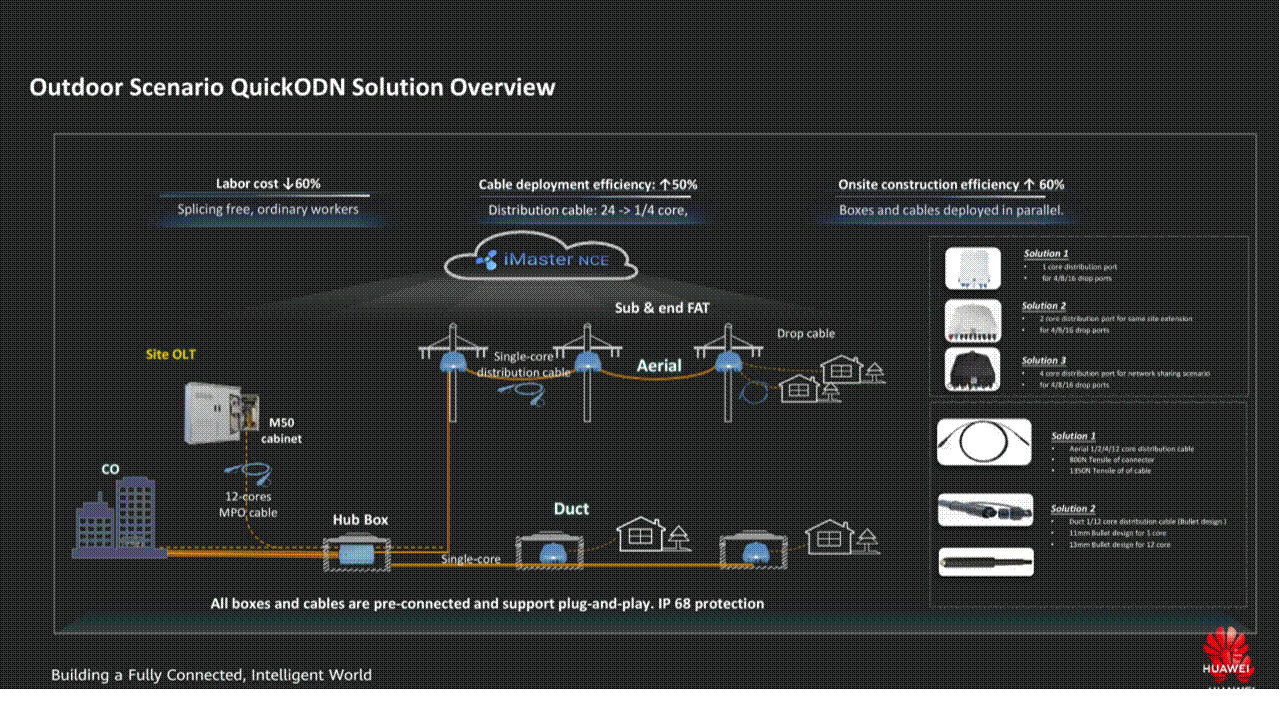Select the yellow "Aerial" label on the cable
Screen dimensions: 1279x720
659,366
